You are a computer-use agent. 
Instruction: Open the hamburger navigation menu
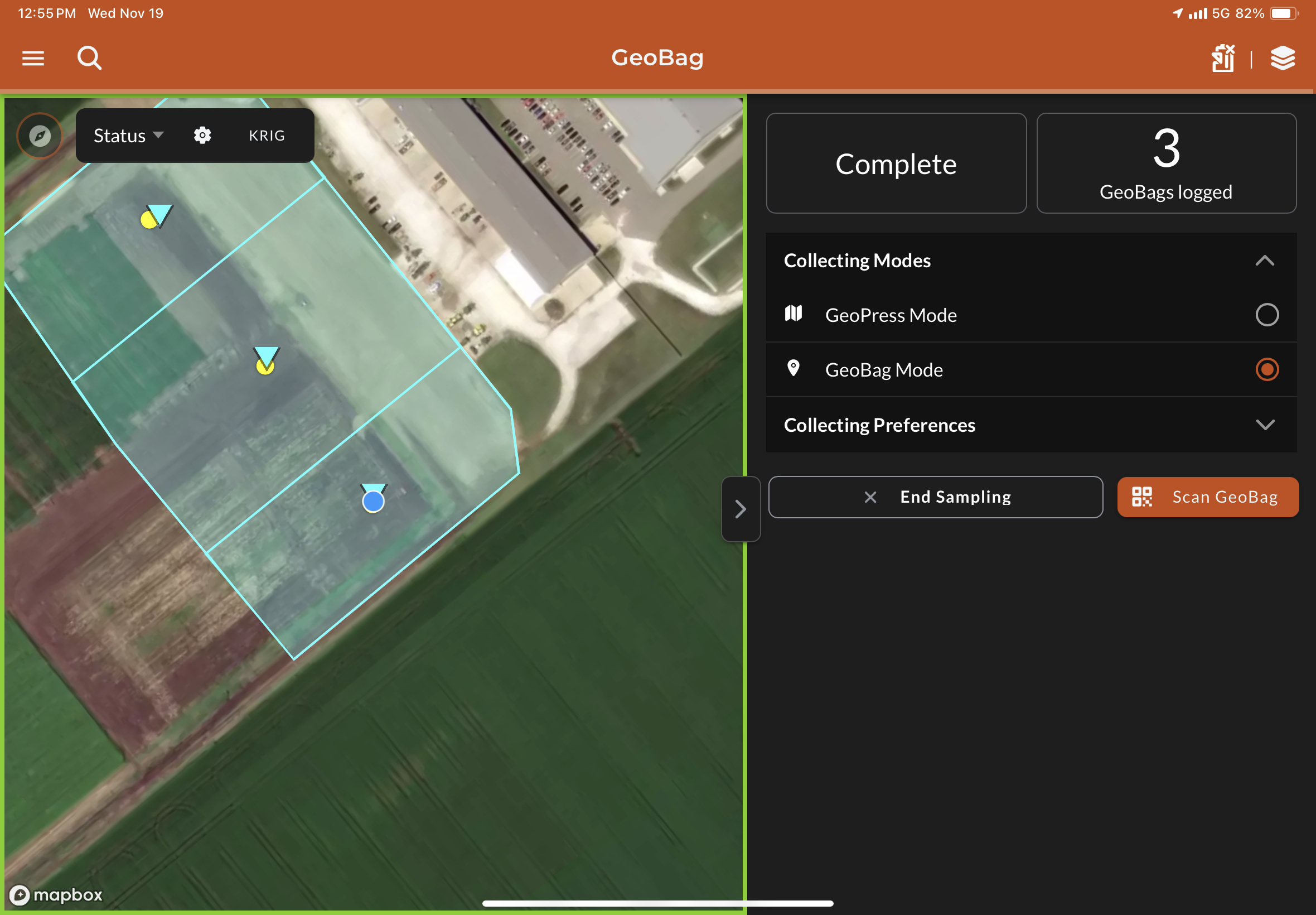click(x=33, y=58)
